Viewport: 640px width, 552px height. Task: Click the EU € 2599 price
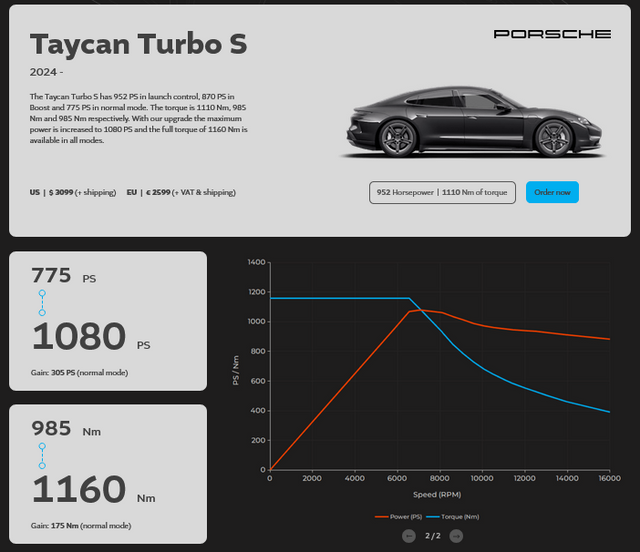[181, 192]
